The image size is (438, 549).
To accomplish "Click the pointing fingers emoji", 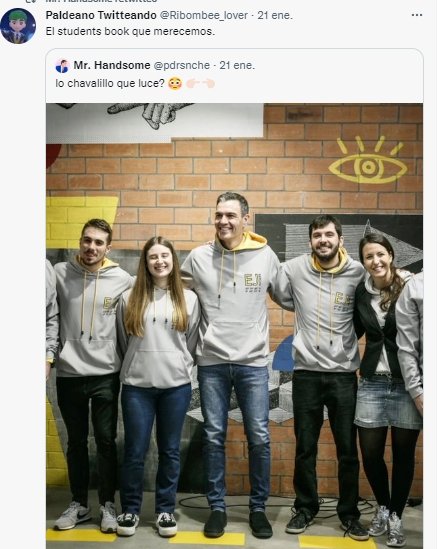I will [200, 84].
